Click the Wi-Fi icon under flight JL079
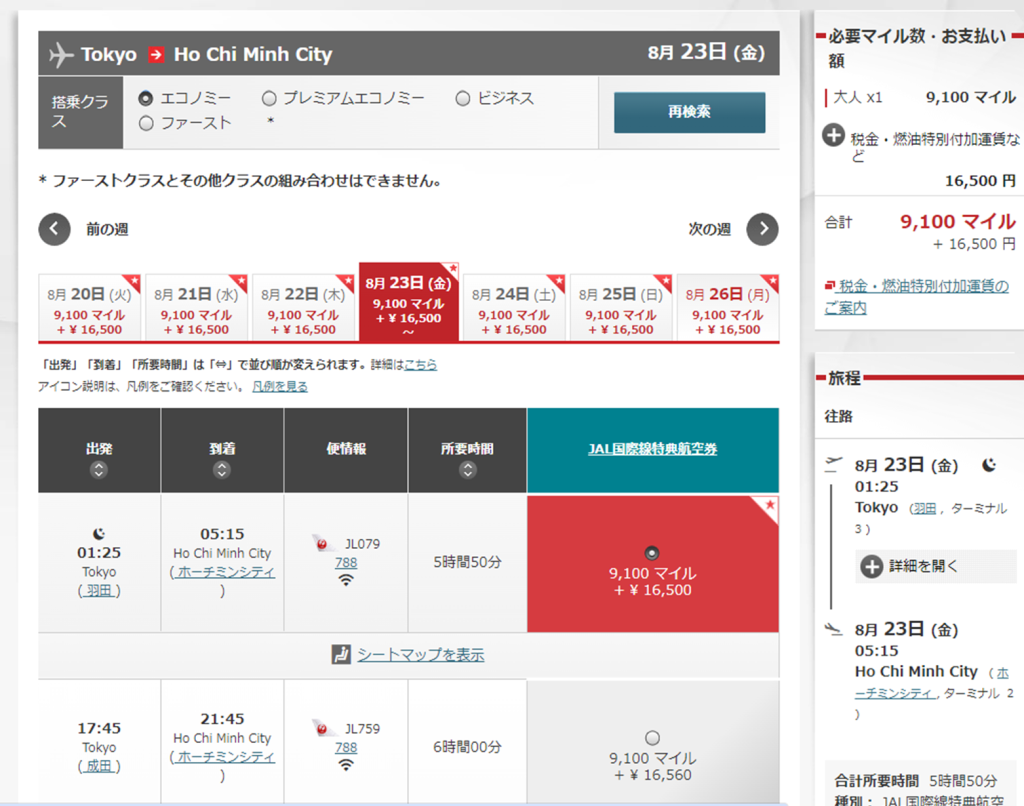 click(346, 580)
